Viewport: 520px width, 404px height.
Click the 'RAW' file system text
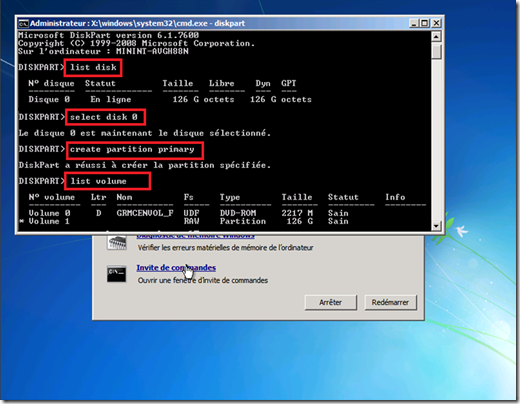click(191, 221)
